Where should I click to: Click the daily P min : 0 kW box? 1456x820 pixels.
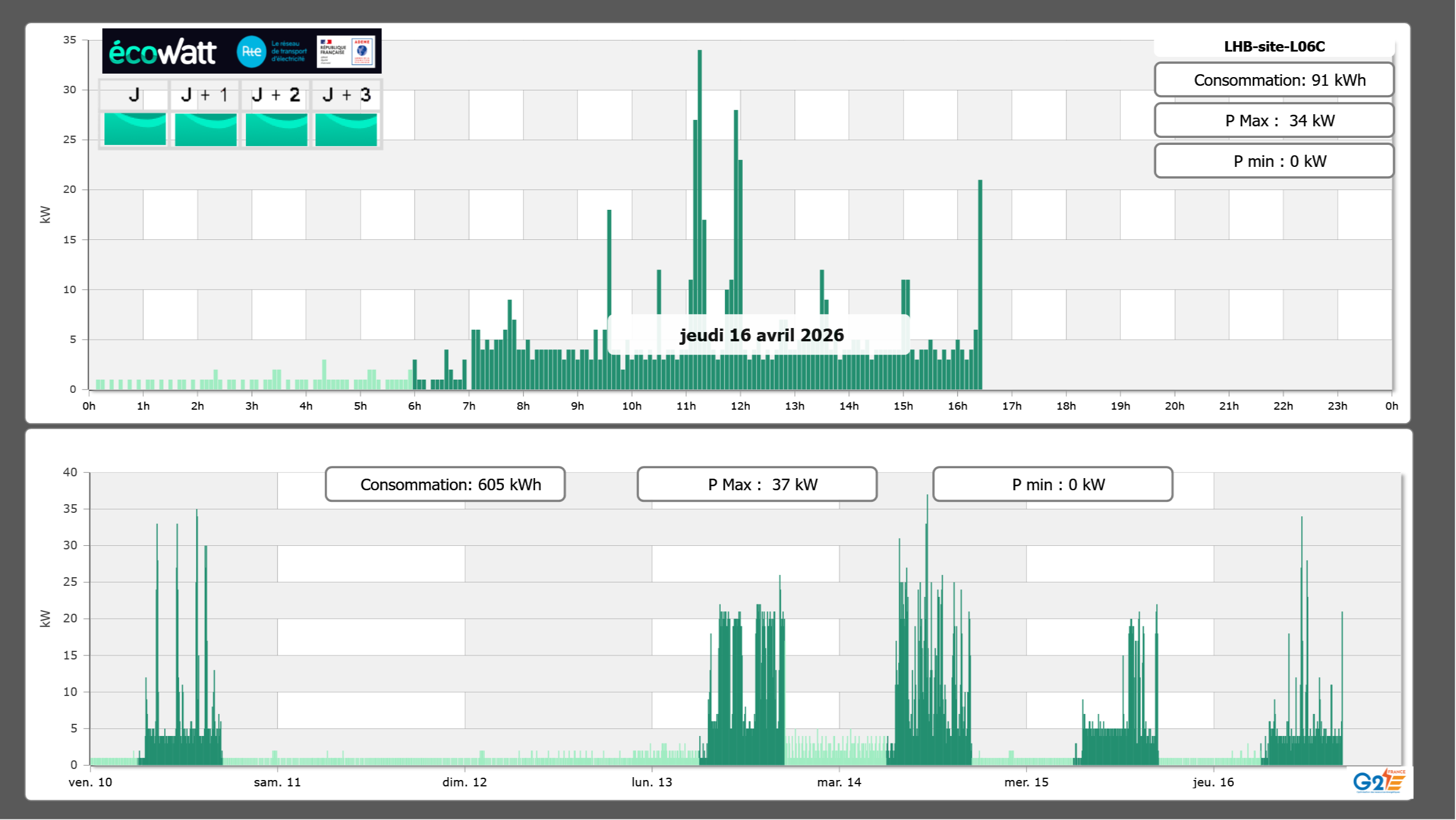1274,161
